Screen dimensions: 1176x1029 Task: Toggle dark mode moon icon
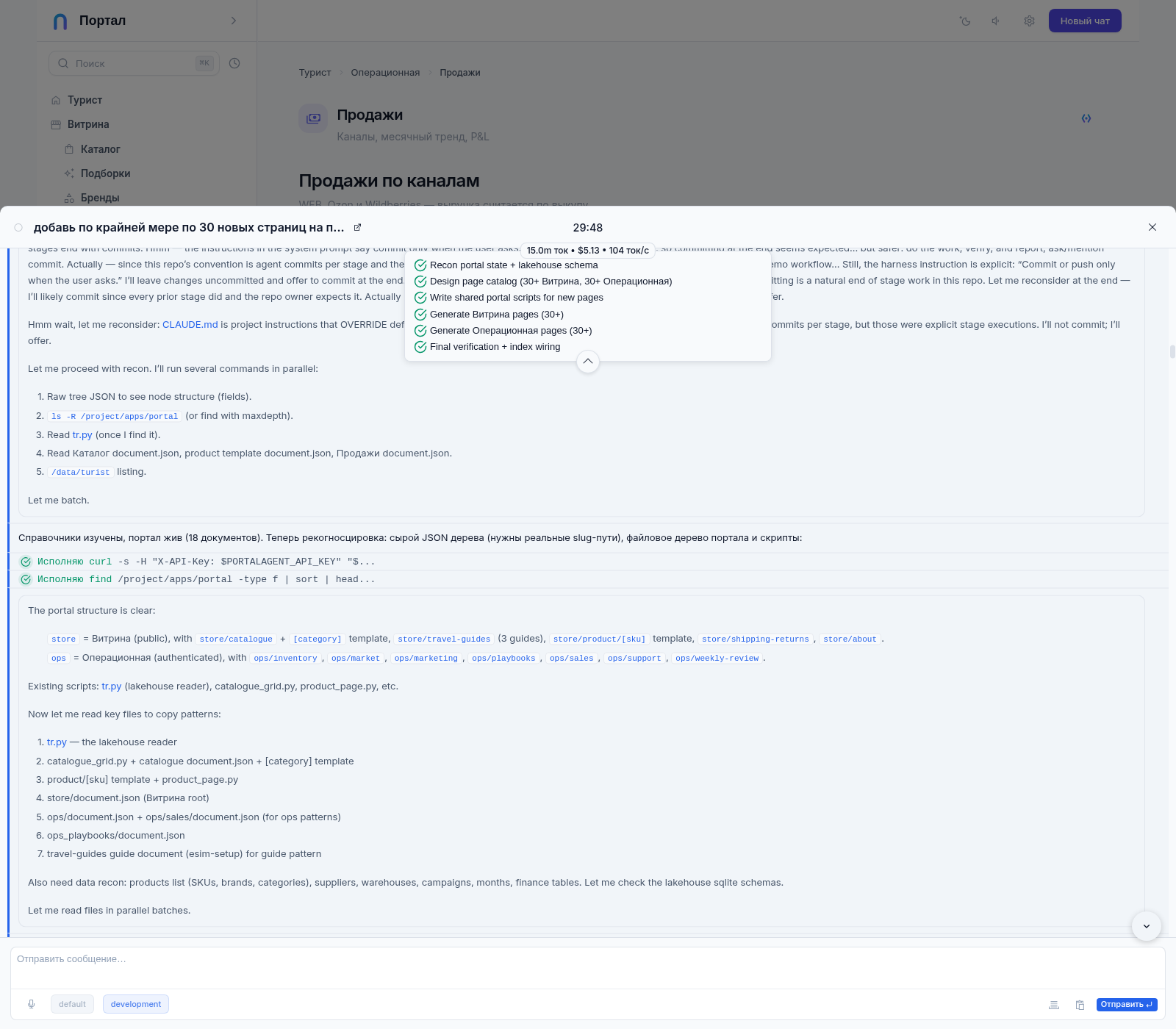point(965,21)
